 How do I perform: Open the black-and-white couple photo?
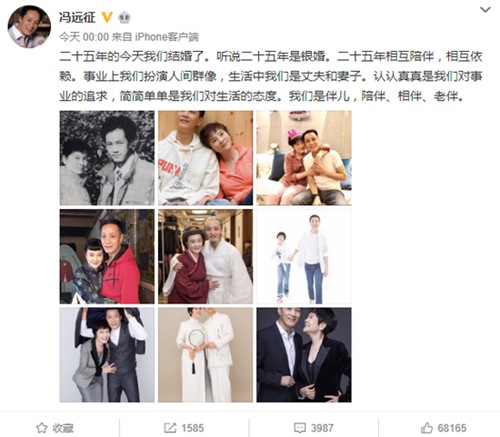point(107,158)
